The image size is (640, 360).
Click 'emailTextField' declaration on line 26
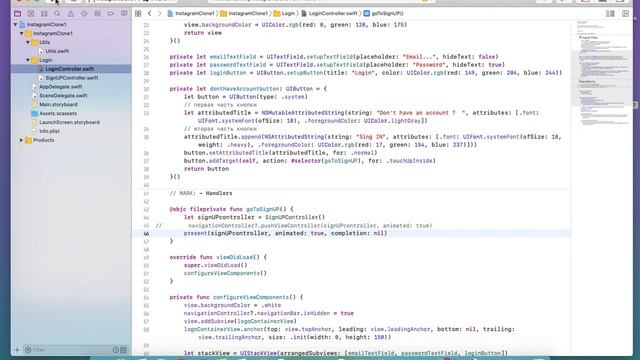[x=233, y=57]
